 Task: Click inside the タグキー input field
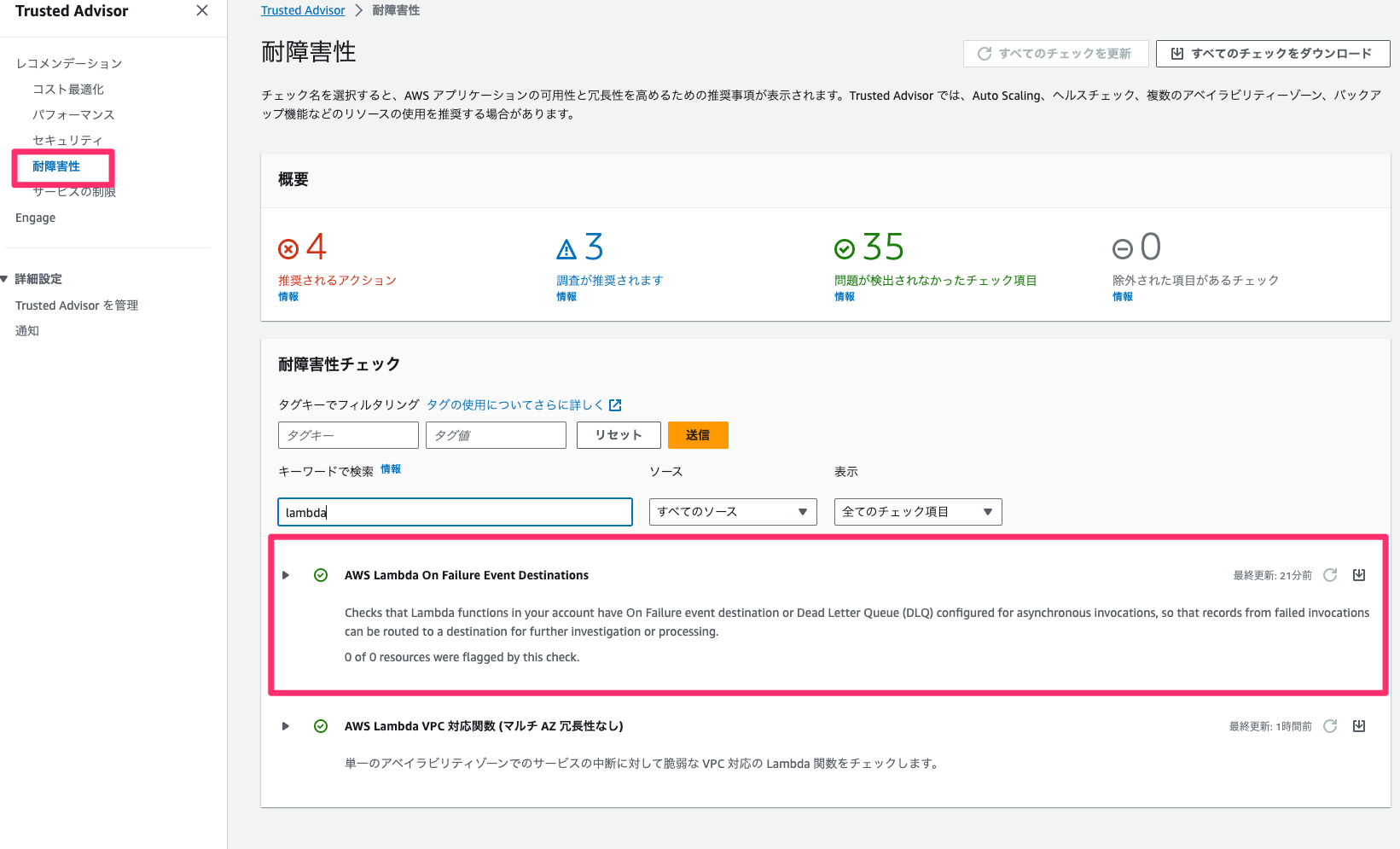click(347, 435)
